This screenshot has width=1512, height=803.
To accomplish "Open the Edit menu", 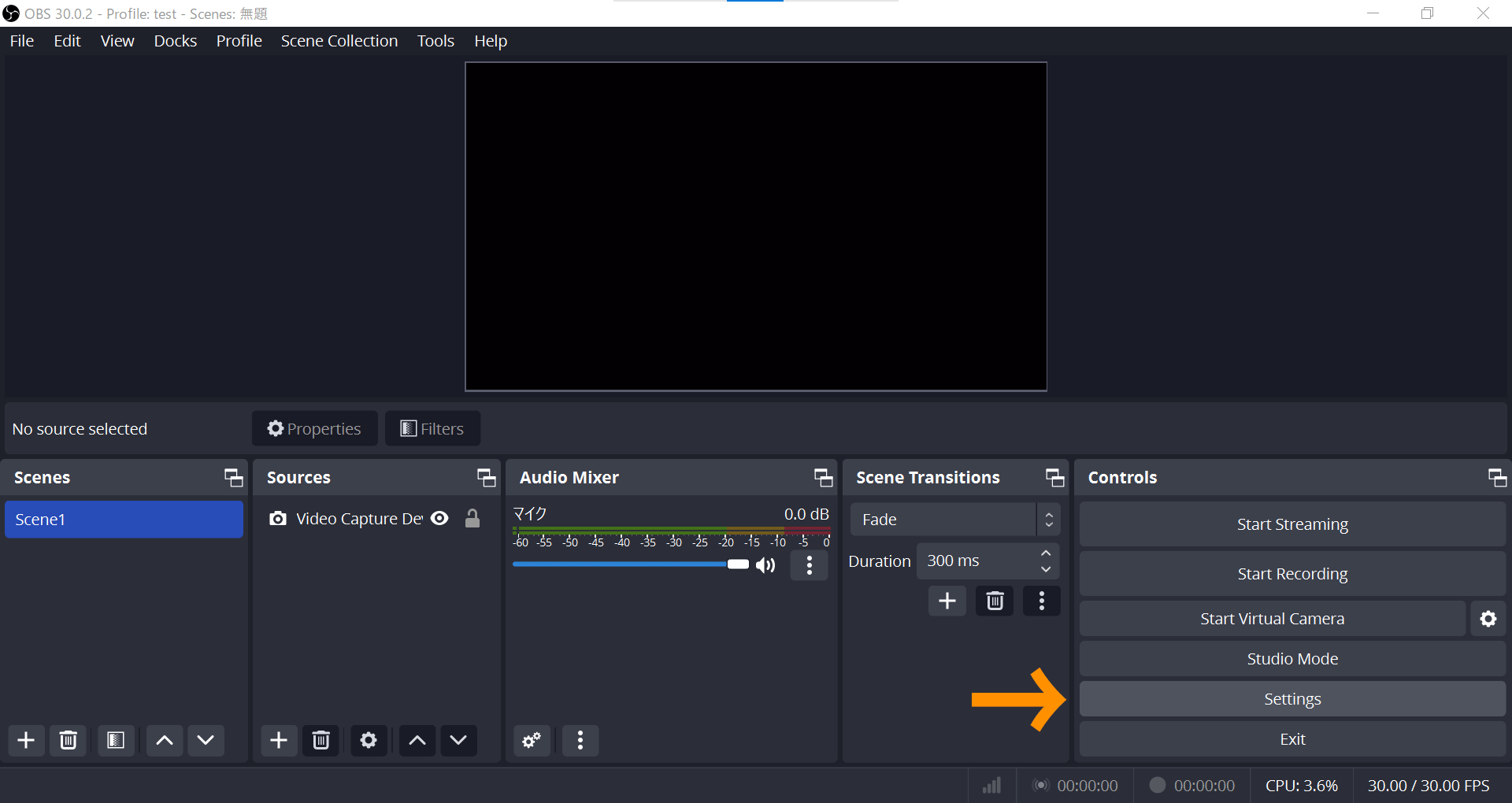I will [67, 41].
